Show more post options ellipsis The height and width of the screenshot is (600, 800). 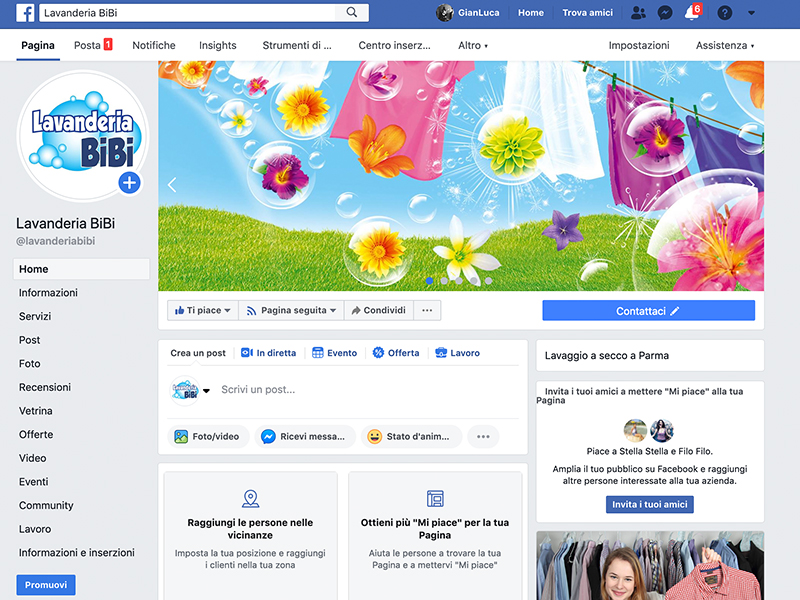pos(483,436)
